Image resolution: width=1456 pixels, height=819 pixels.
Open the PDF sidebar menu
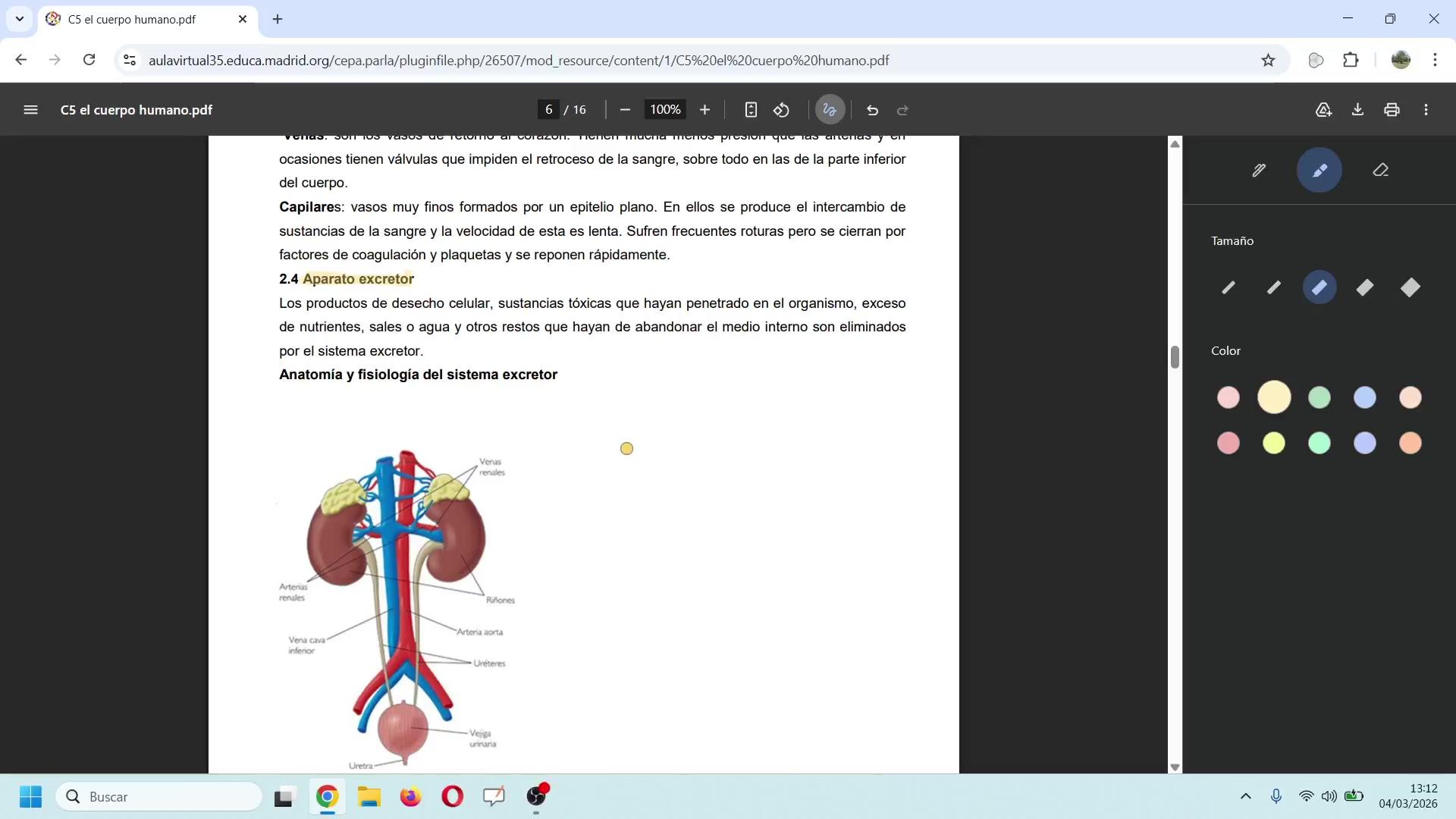[x=30, y=110]
